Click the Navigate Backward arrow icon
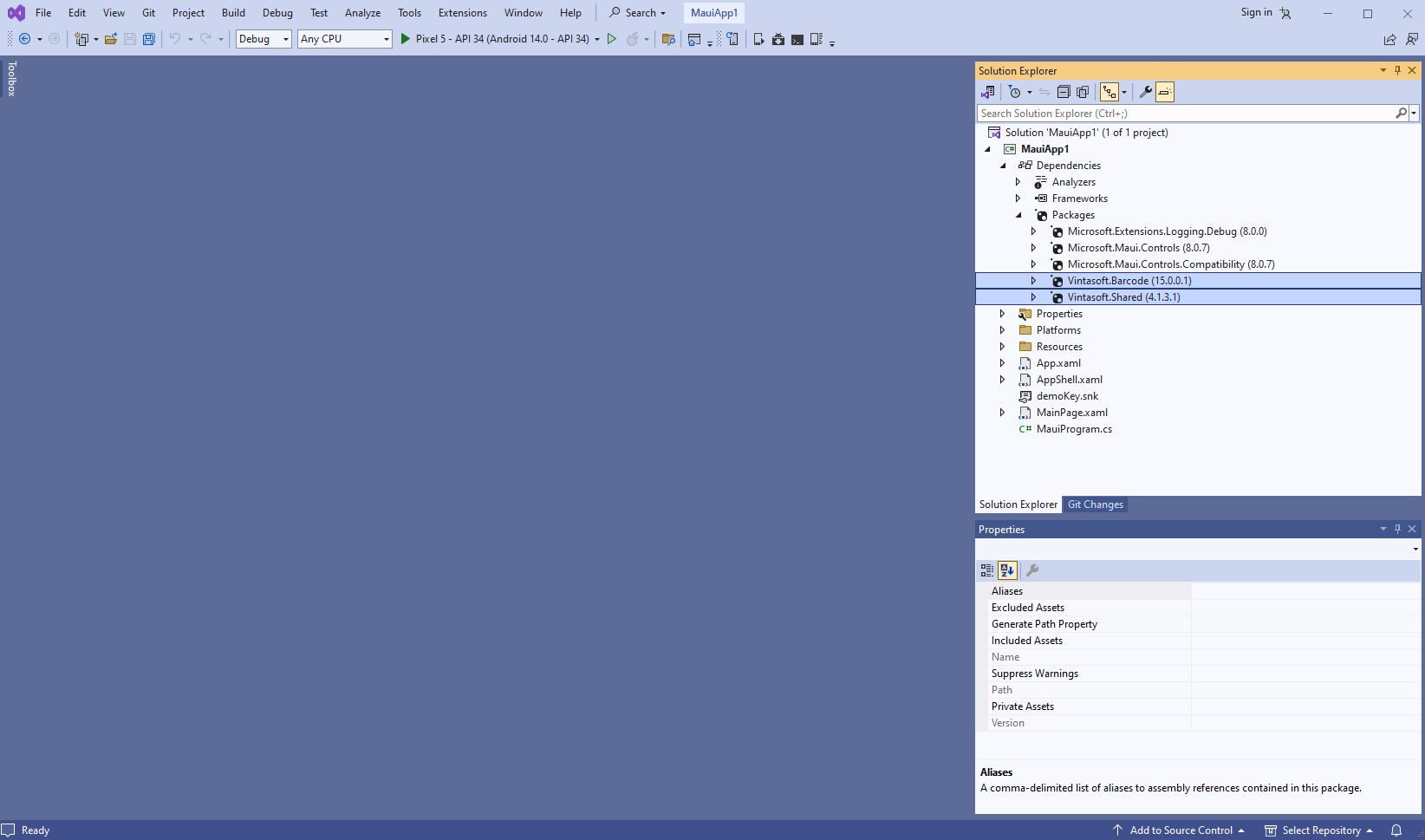Image resolution: width=1425 pixels, height=840 pixels. (24, 39)
